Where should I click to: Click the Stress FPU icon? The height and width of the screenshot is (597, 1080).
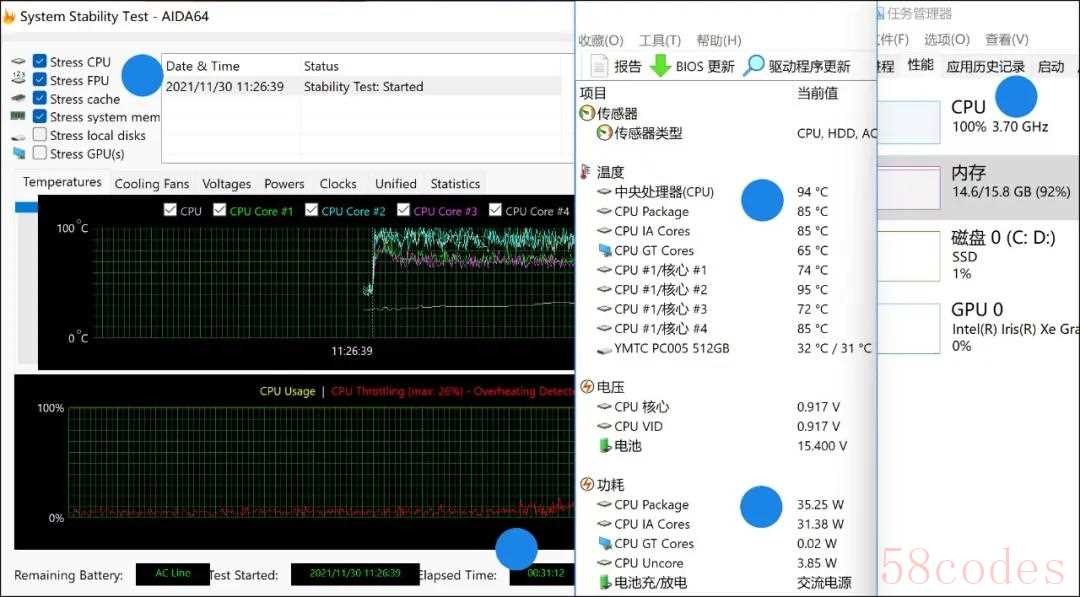pyautogui.click(x=19, y=79)
